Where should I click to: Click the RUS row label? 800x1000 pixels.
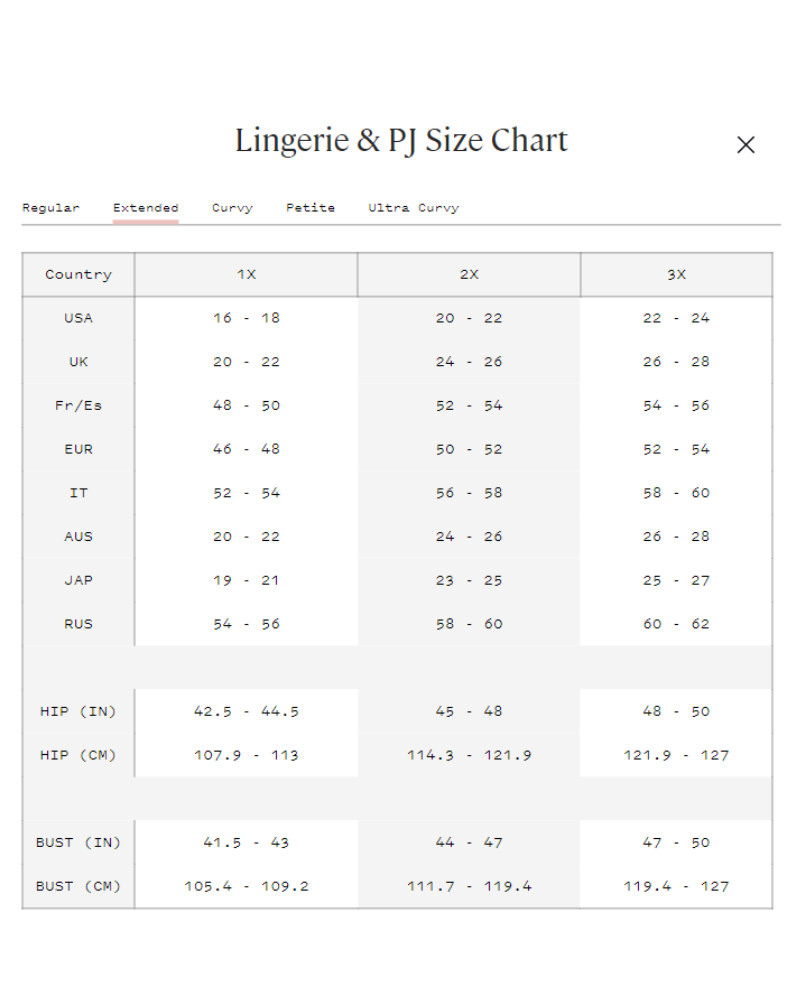(78, 624)
